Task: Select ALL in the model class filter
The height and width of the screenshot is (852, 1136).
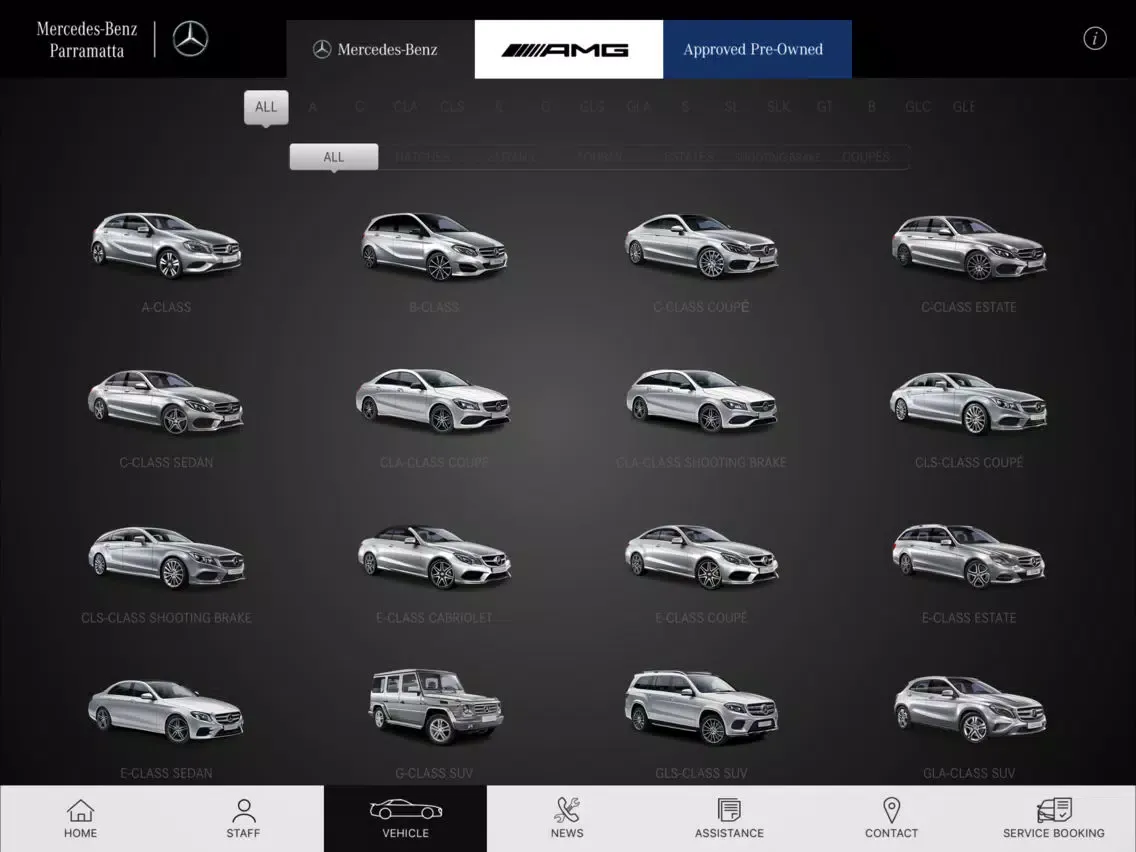Action: (x=266, y=107)
